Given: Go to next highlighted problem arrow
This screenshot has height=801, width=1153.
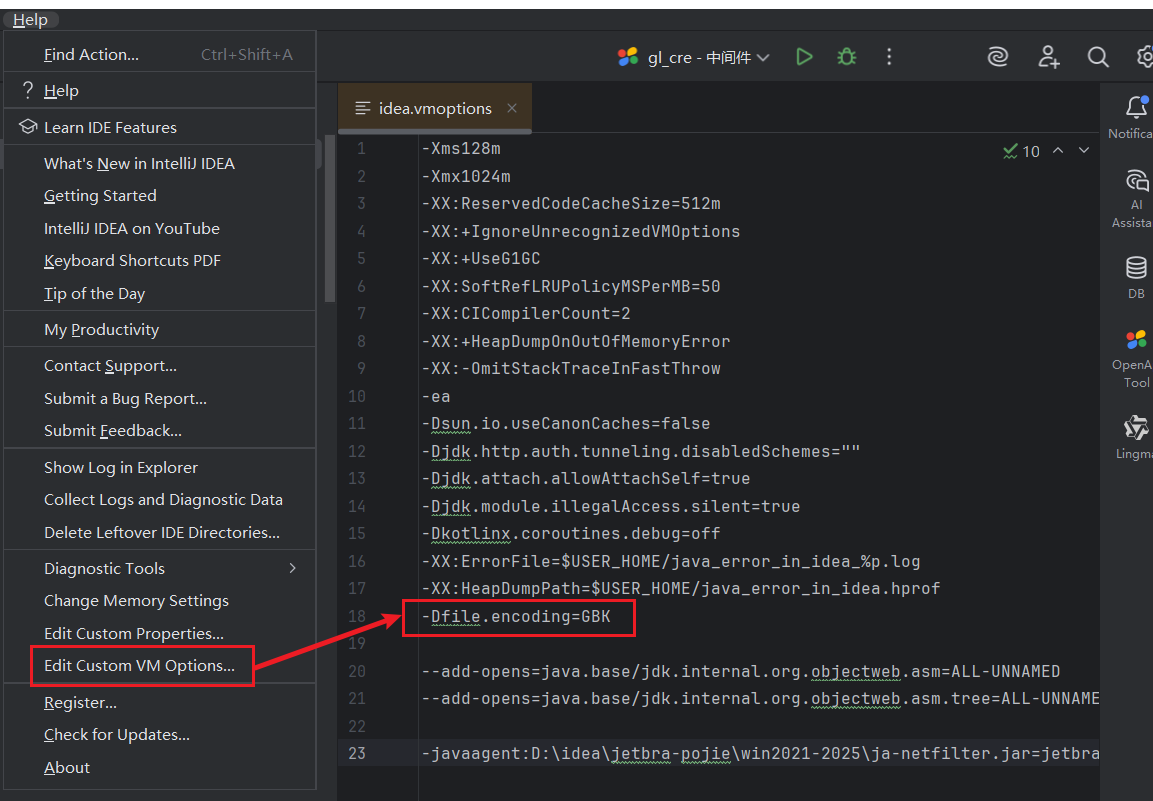Looking at the screenshot, I should pyautogui.click(x=1084, y=150).
